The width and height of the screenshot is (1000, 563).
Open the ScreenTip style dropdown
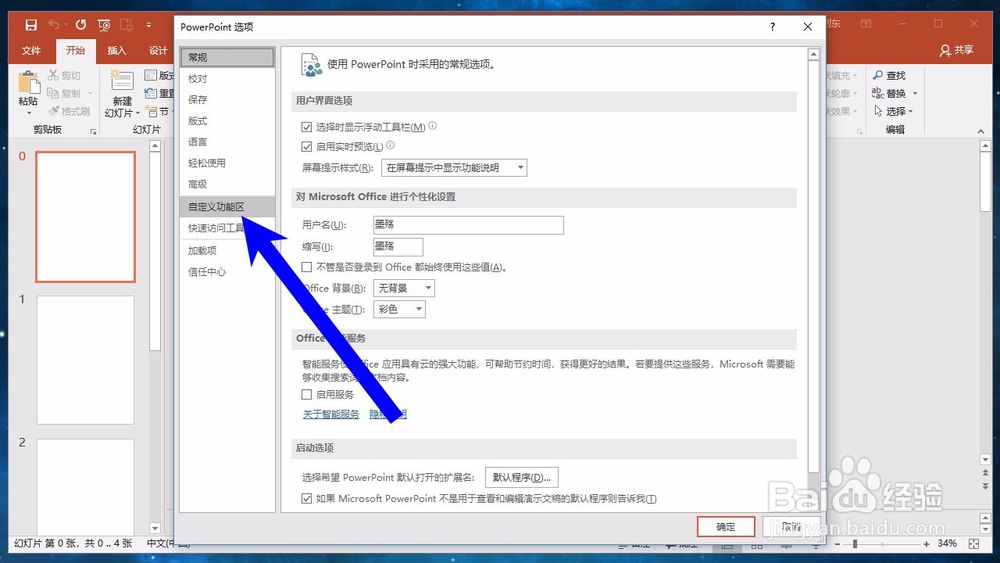[x=454, y=168]
